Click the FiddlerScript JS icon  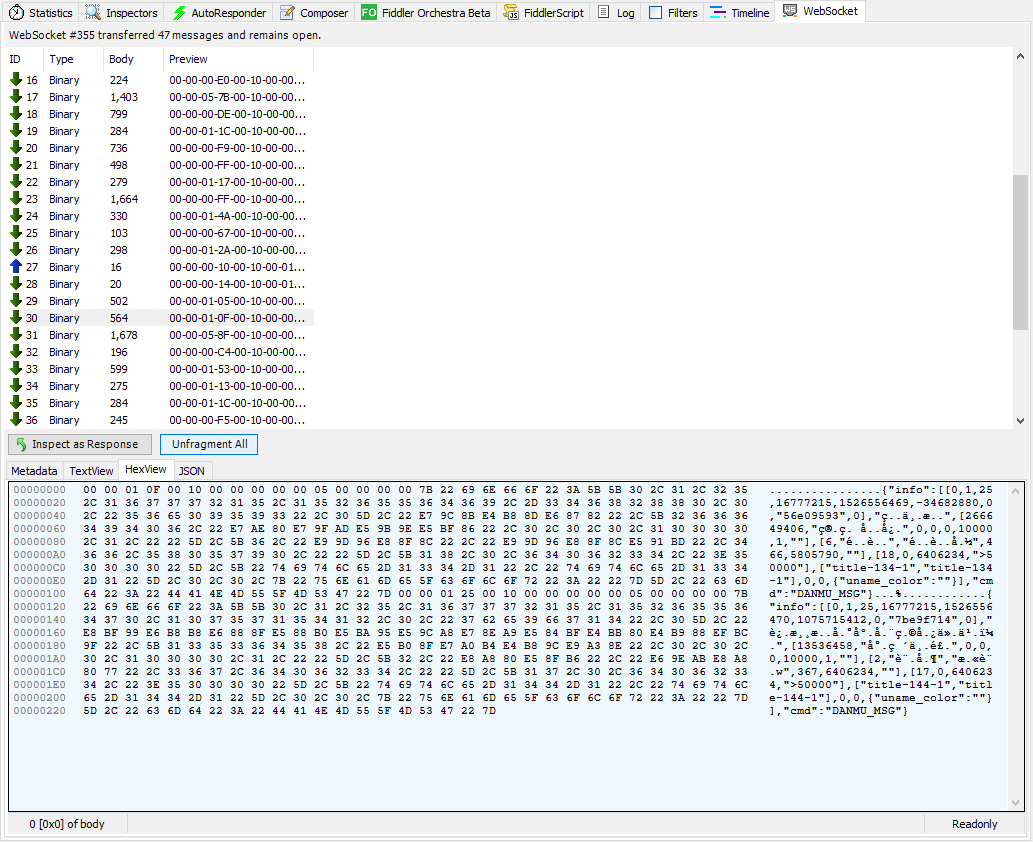(512, 13)
